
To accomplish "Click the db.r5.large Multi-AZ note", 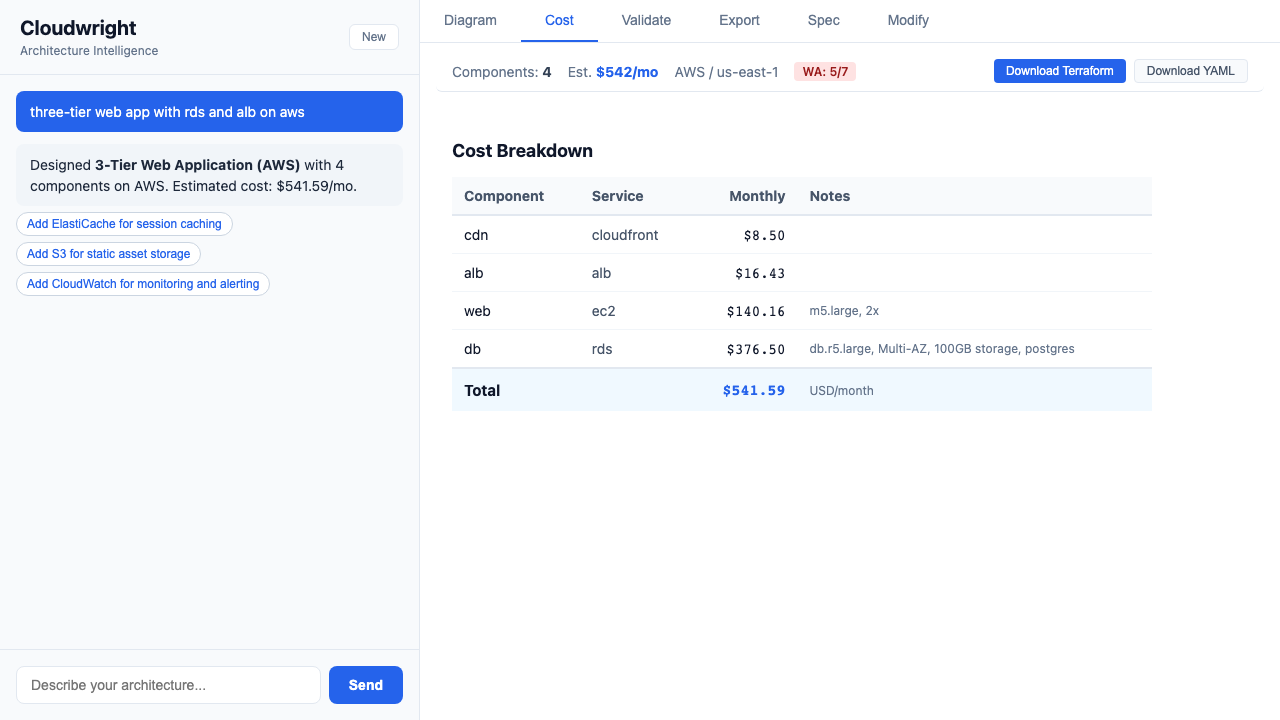I will point(942,349).
